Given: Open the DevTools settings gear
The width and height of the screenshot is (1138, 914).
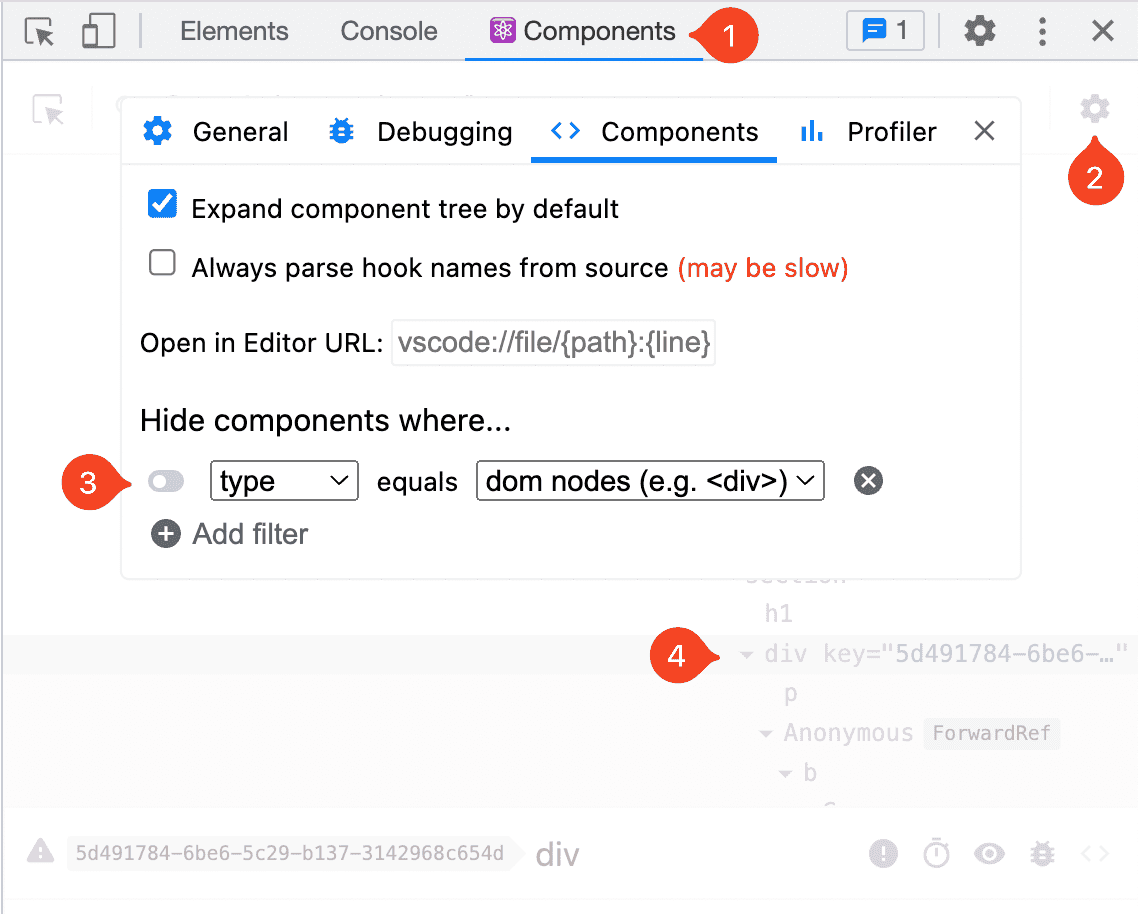Looking at the screenshot, I should (x=979, y=31).
